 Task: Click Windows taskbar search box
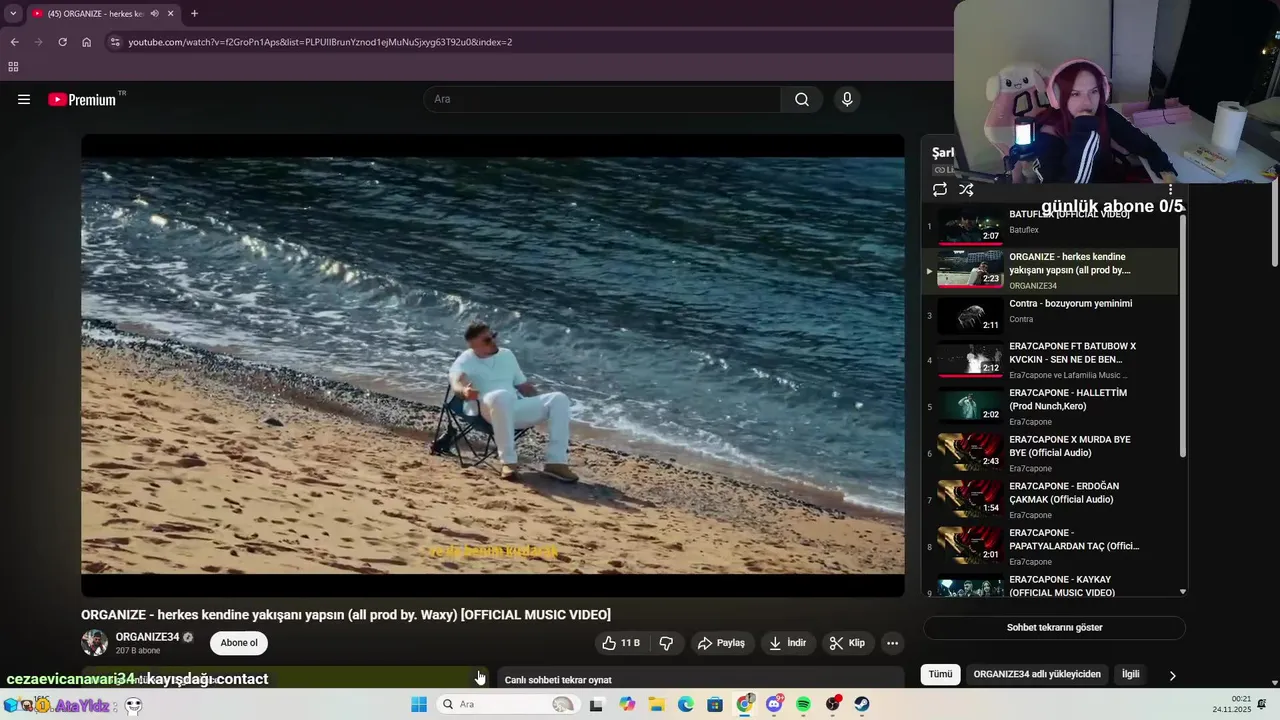pos(508,704)
